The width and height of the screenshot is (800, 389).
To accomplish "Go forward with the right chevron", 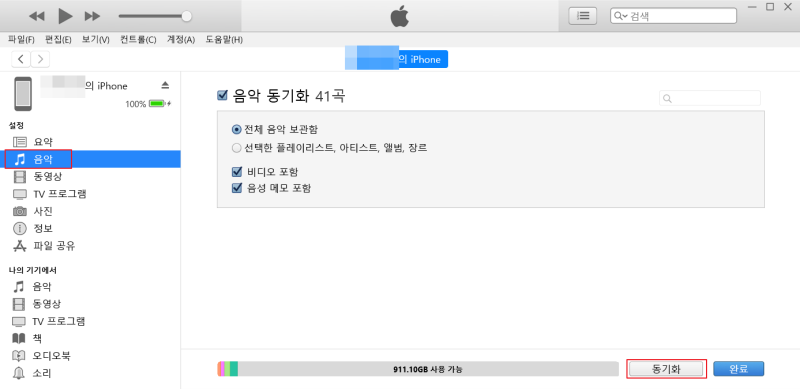I will pyautogui.click(x=40, y=59).
